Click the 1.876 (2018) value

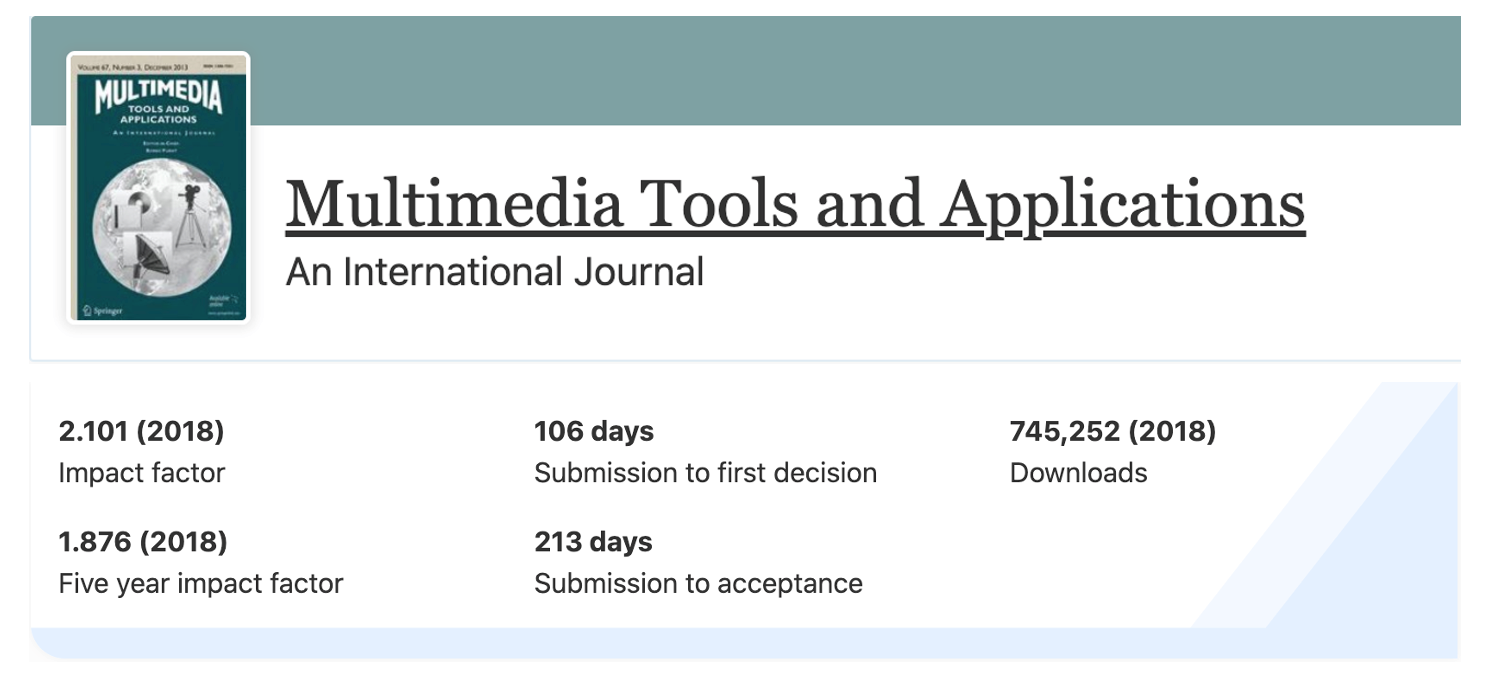click(x=143, y=542)
